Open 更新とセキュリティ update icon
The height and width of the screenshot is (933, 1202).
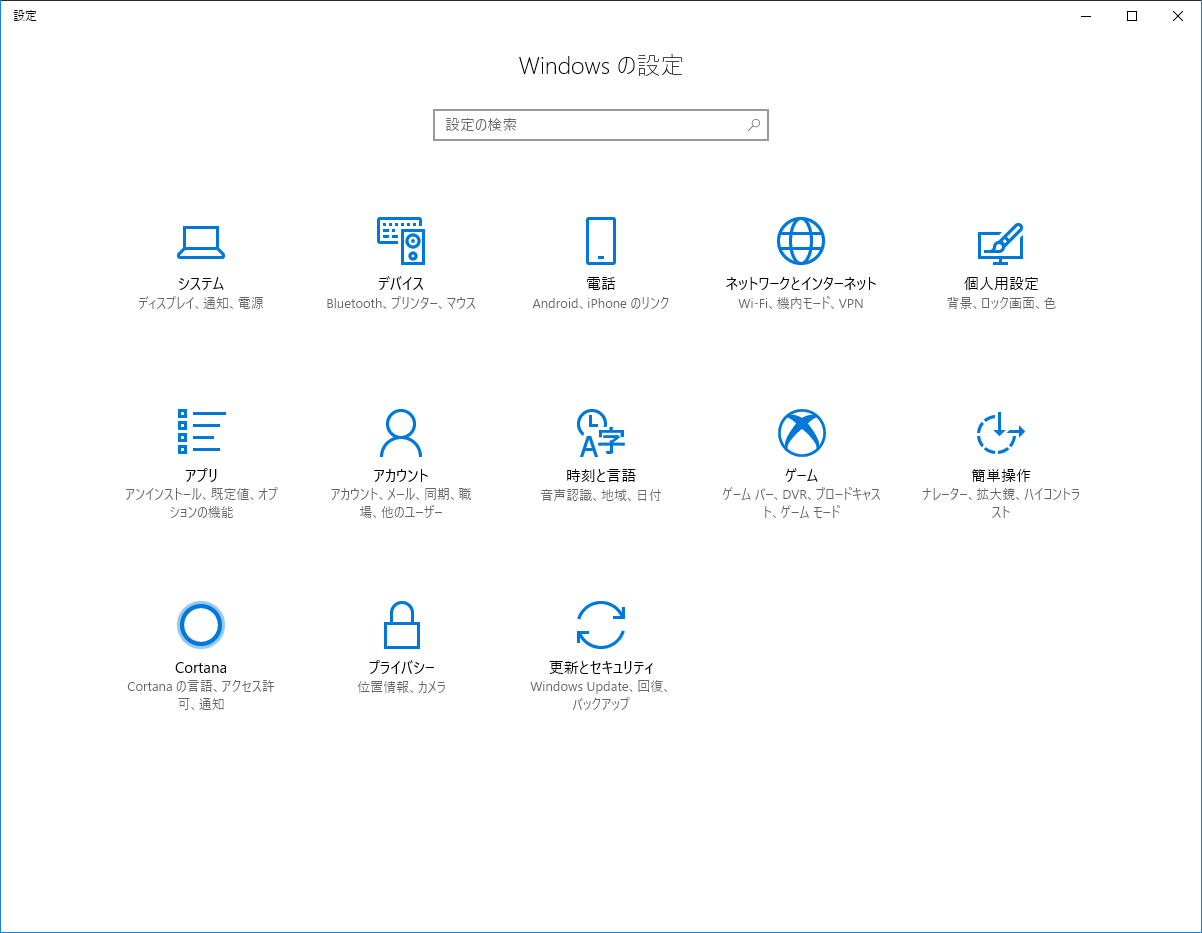pyautogui.click(x=601, y=624)
